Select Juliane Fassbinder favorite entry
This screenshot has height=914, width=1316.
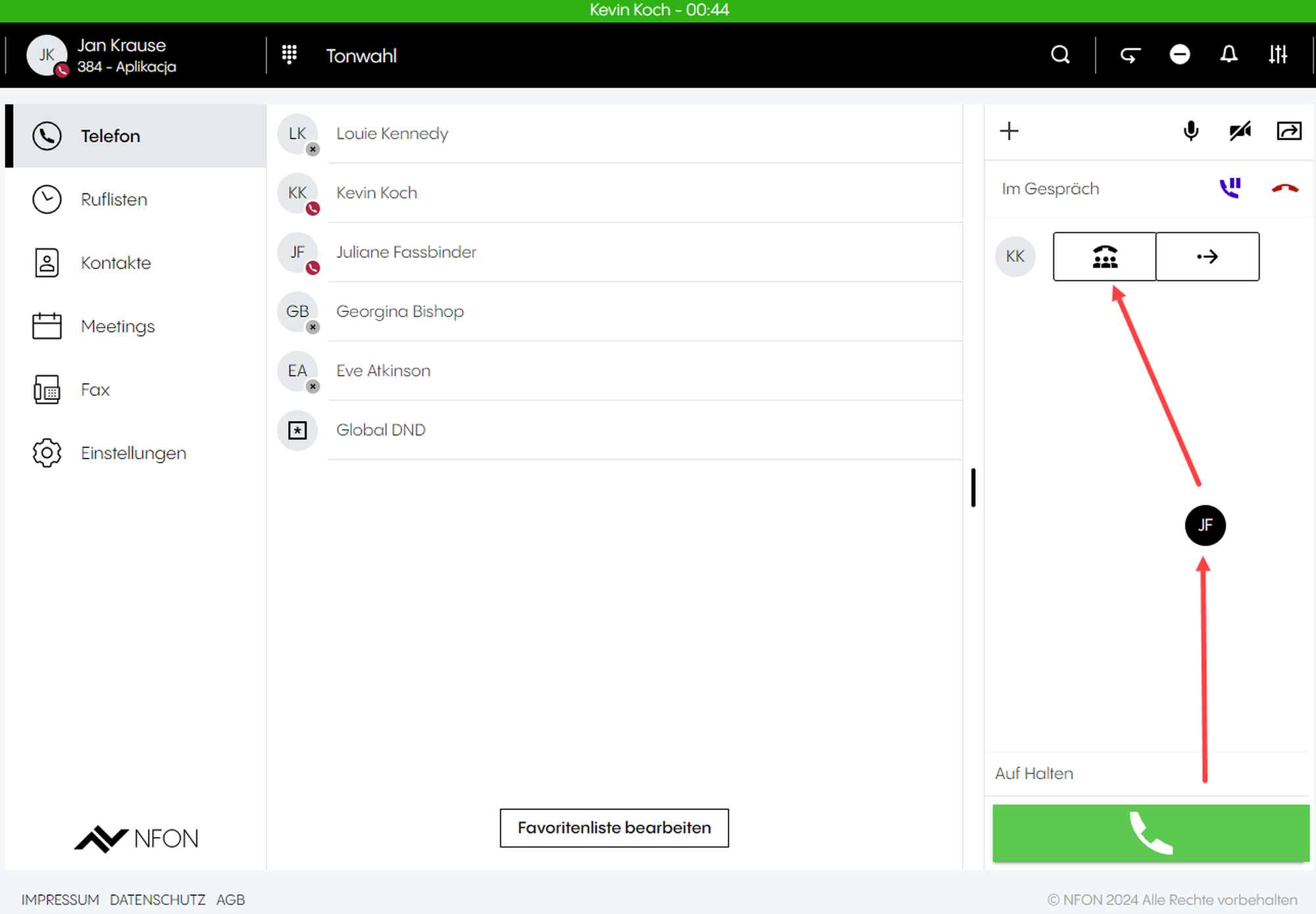point(406,252)
